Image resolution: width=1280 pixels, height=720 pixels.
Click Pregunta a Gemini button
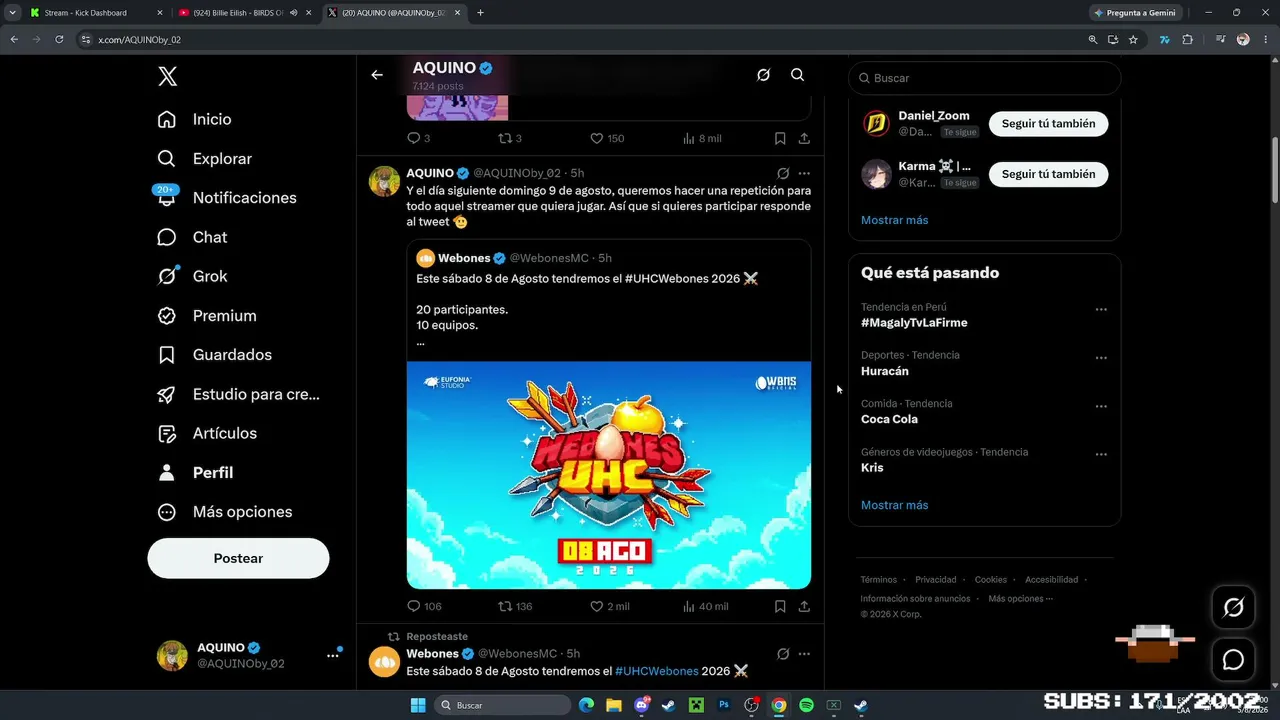pyautogui.click(x=1135, y=13)
